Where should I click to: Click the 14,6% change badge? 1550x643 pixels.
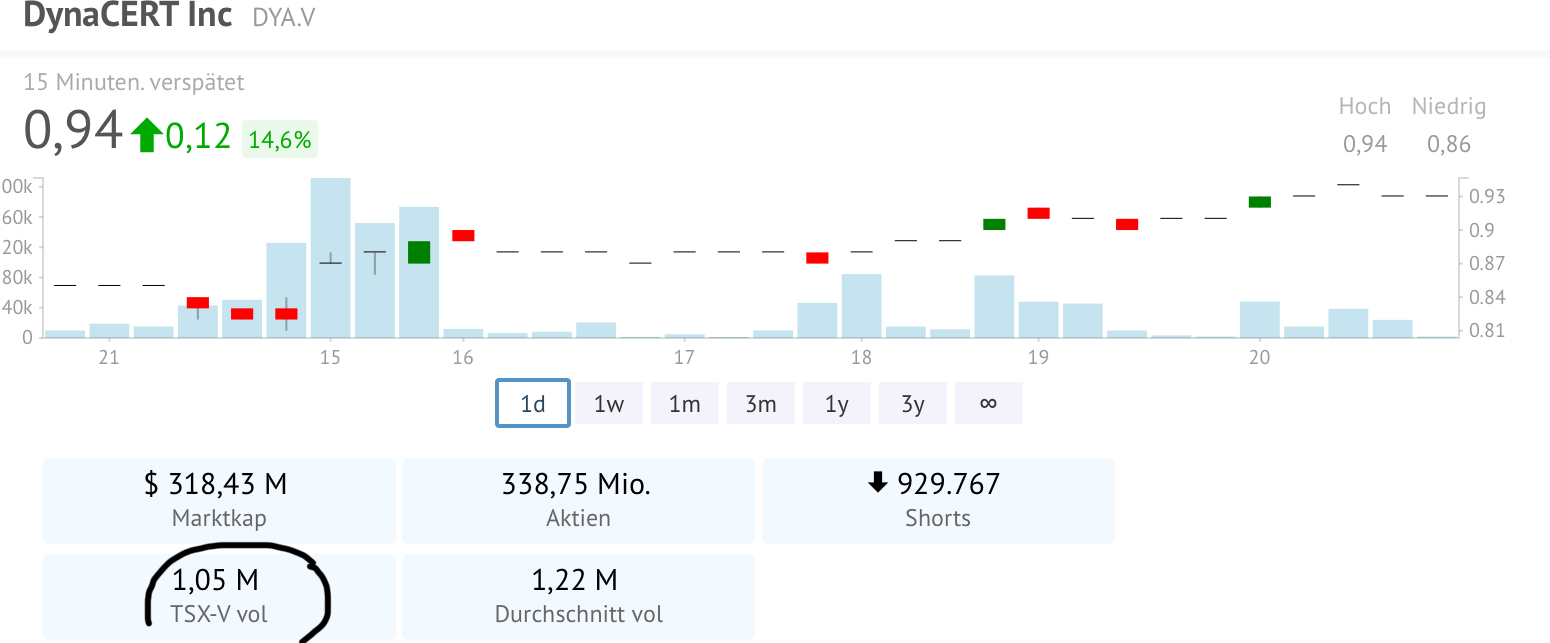(280, 140)
